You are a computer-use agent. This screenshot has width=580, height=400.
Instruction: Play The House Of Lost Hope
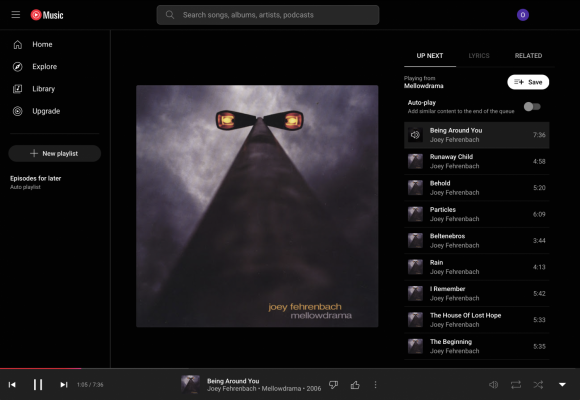click(476, 320)
